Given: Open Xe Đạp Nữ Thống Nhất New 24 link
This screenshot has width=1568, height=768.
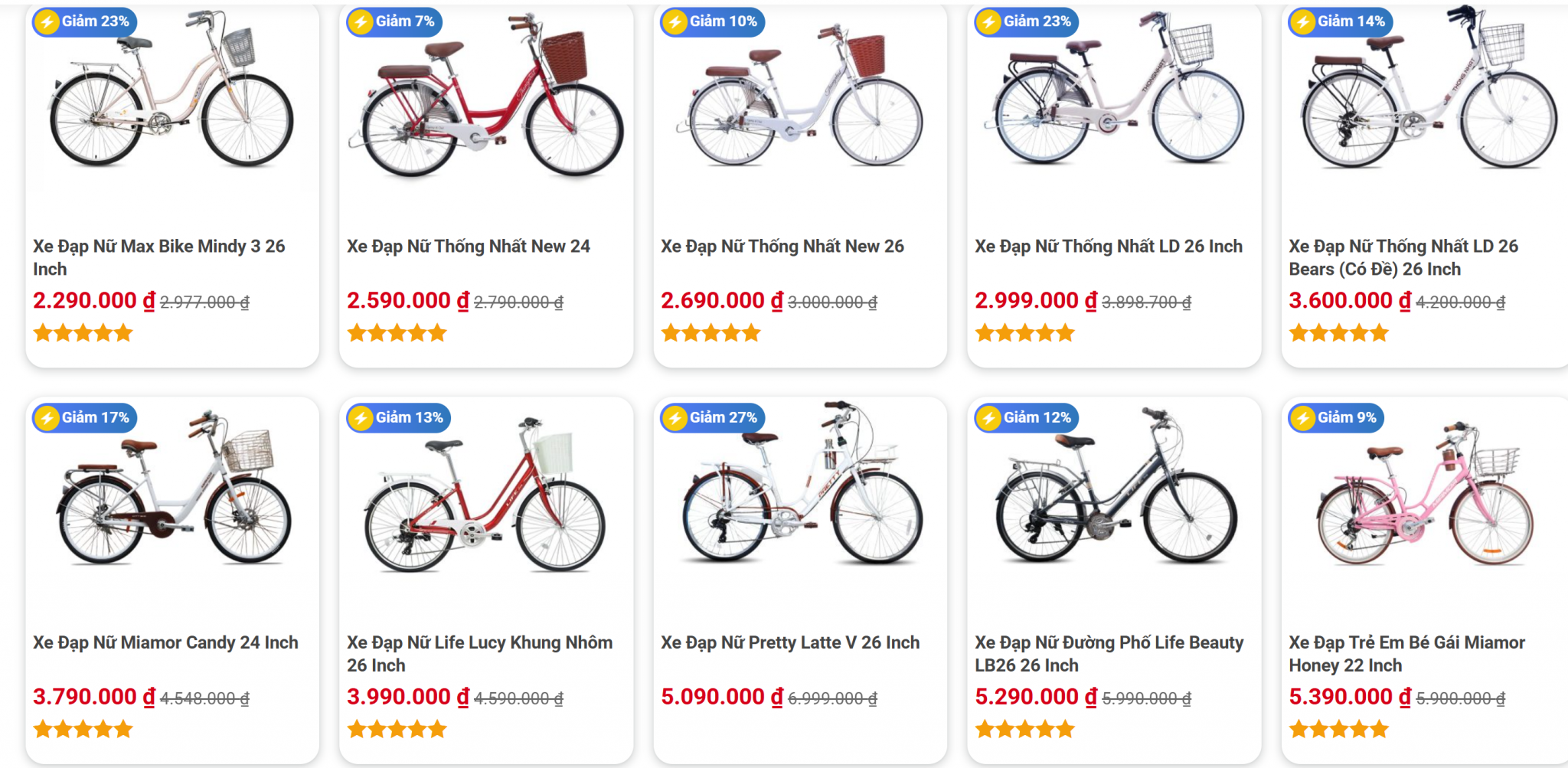Looking at the screenshot, I should [x=468, y=247].
